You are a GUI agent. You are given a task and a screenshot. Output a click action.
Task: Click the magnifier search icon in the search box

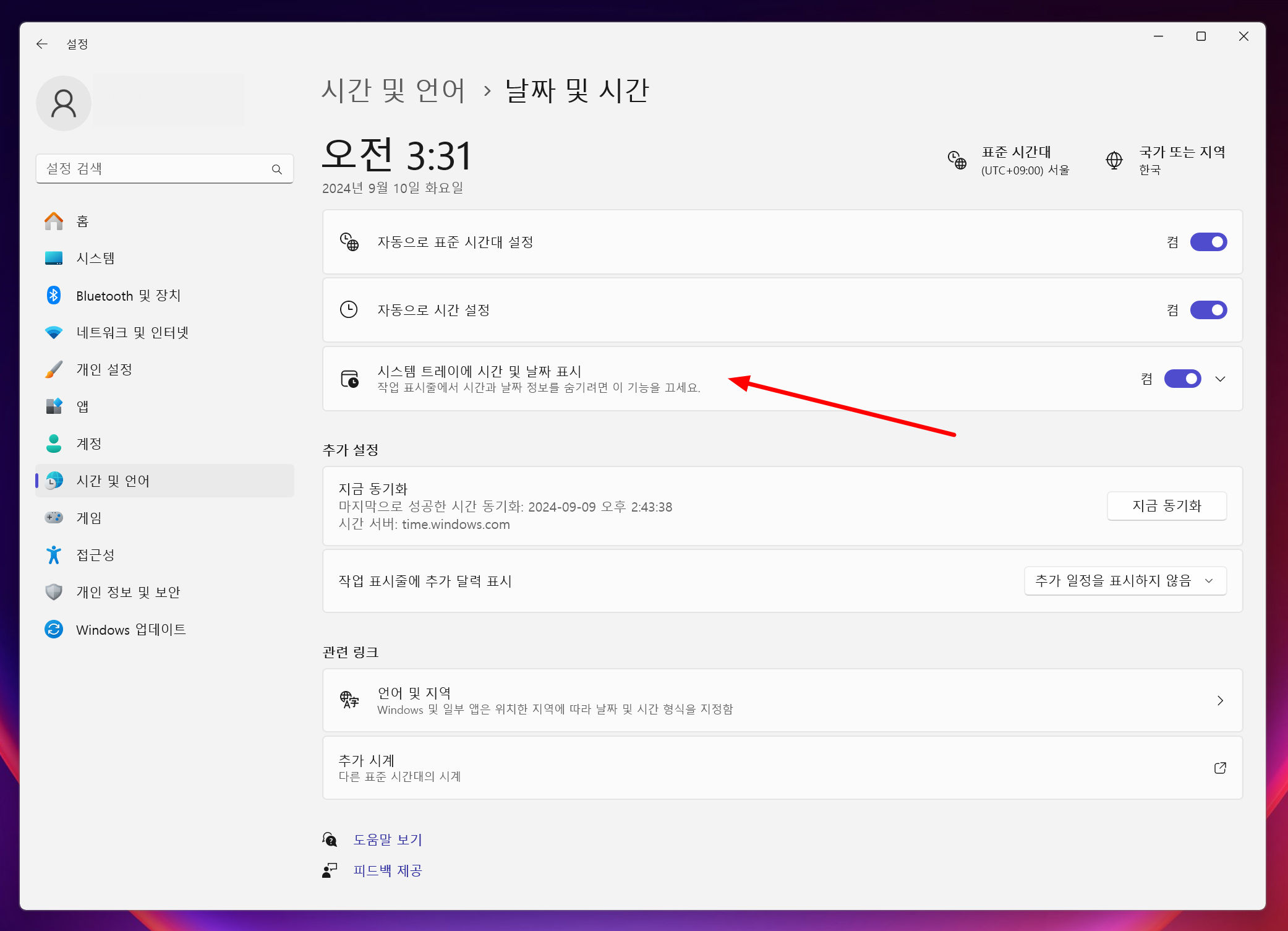276,169
